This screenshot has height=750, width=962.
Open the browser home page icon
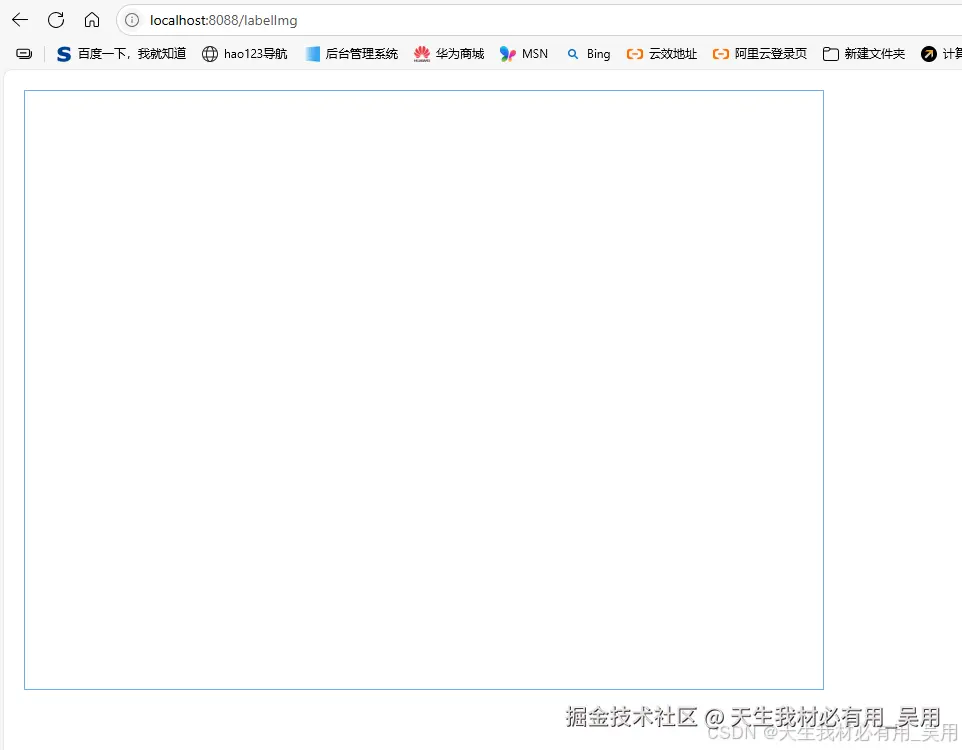coord(91,19)
